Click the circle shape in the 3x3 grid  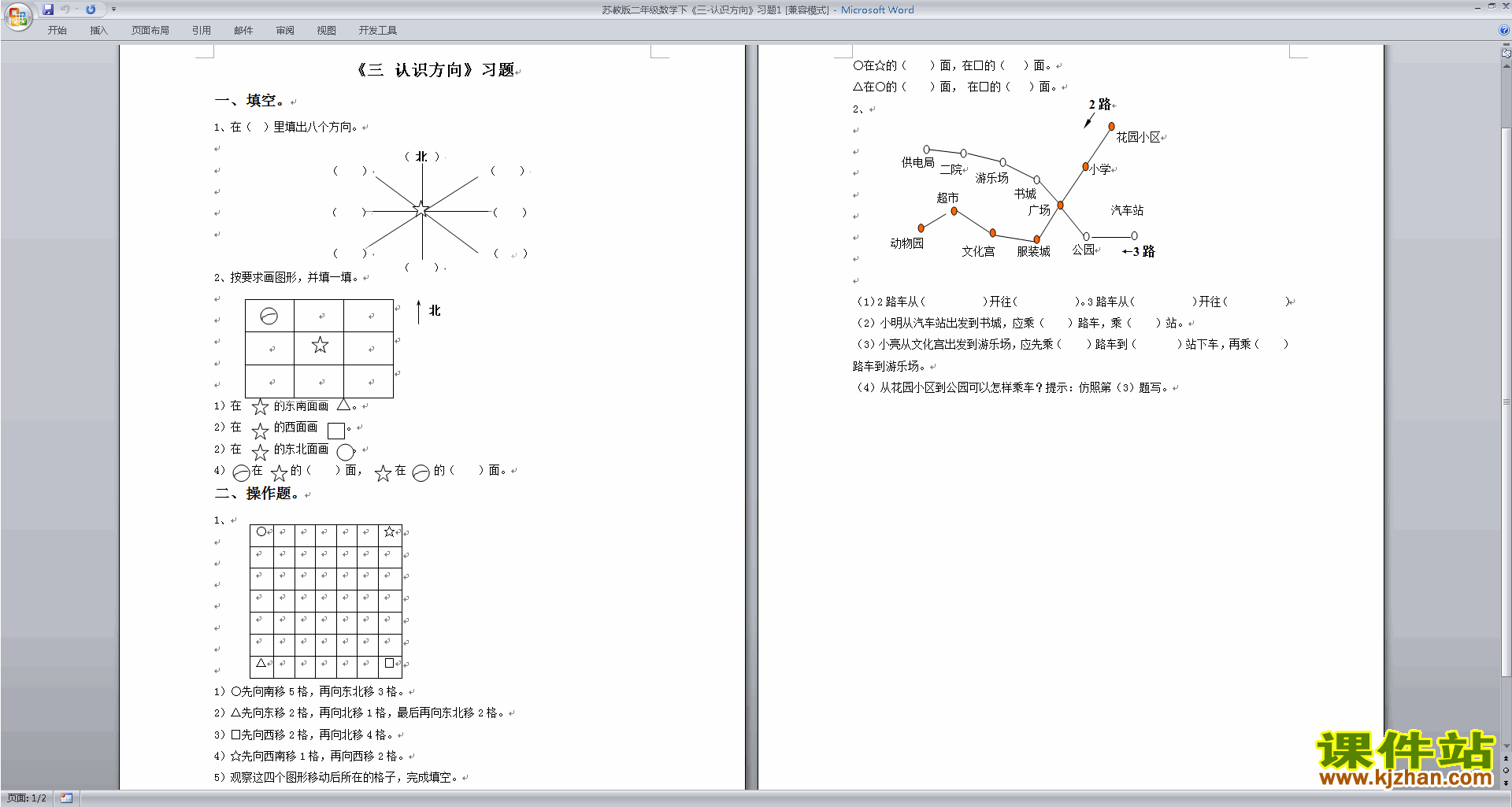tap(269, 316)
